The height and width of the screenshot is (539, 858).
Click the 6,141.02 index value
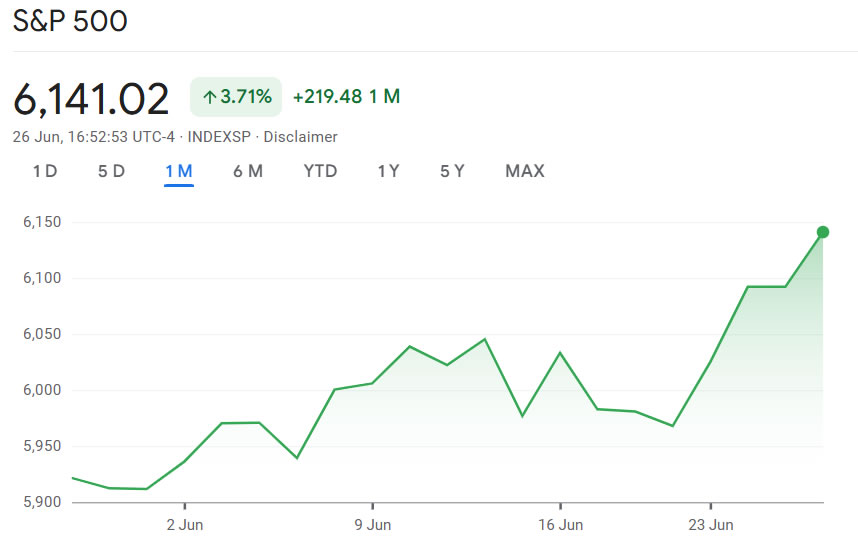[x=91, y=99]
